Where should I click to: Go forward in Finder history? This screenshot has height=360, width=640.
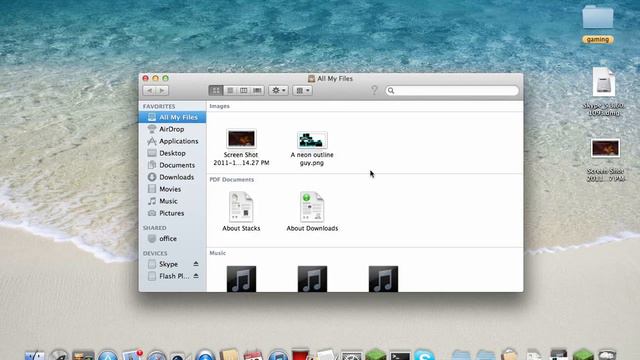pos(162,91)
